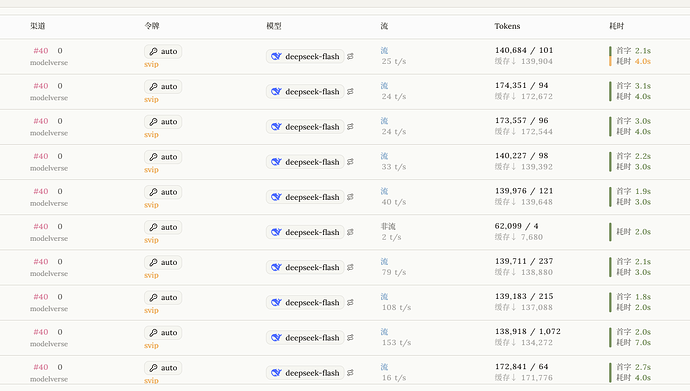Click the 79 t/s speed value
Image resolution: width=690 pixels, height=391 pixels.
[x=394, y=272]
